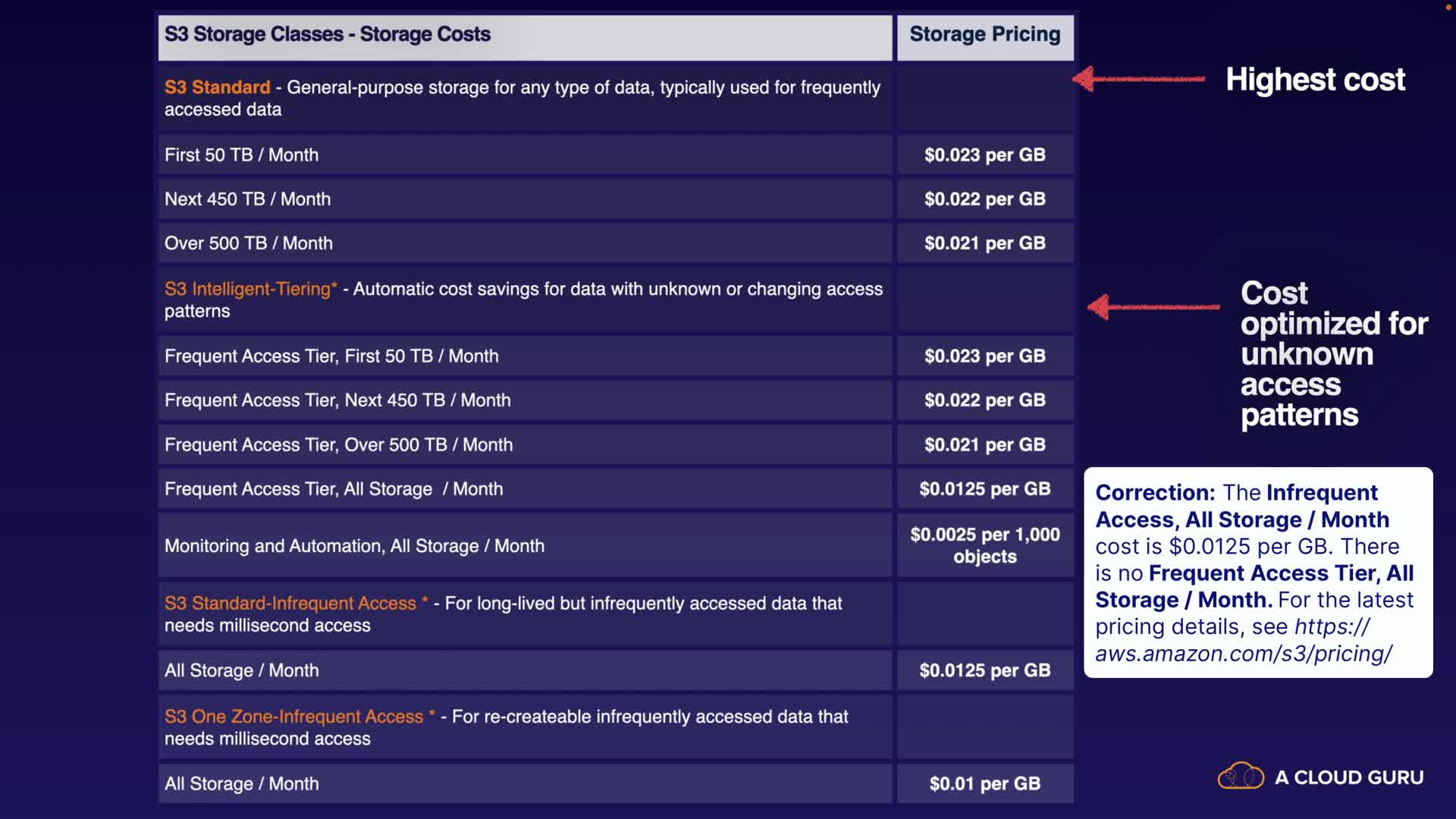Click the Storage Pricing column header

pyautogui.click(x=984, y=35)
